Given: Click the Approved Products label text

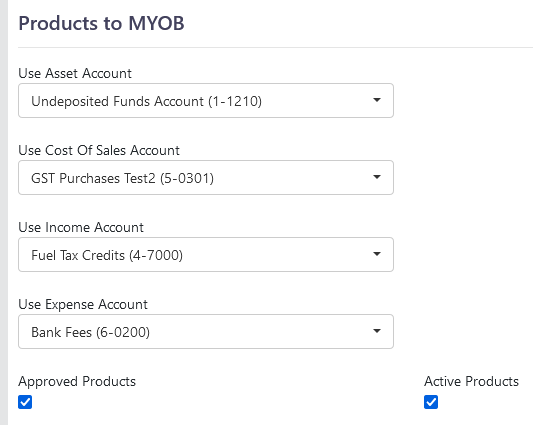Looking at the screenshot, I should 77,381.
